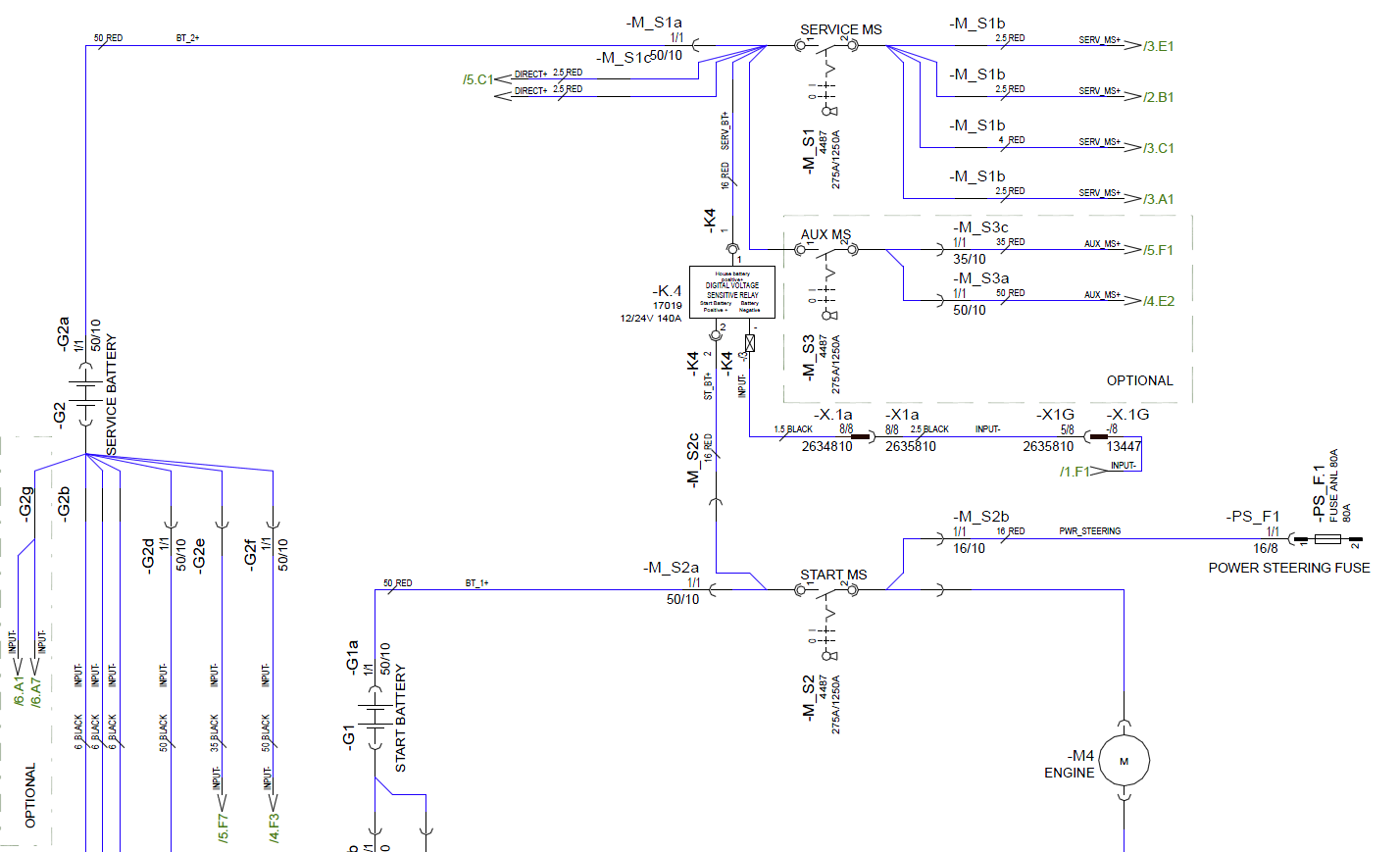The width and height of the screenshot is (1400, 852).
Task: Select the digital voltage sensitive relay box
Action: coord(731,292)
